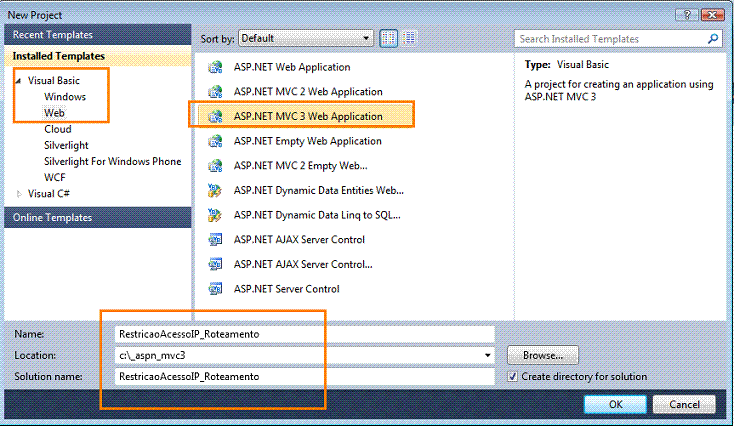734x426 pixels.
Task: Select the ASP.NET Server Control template
Action: pos(286,289)
